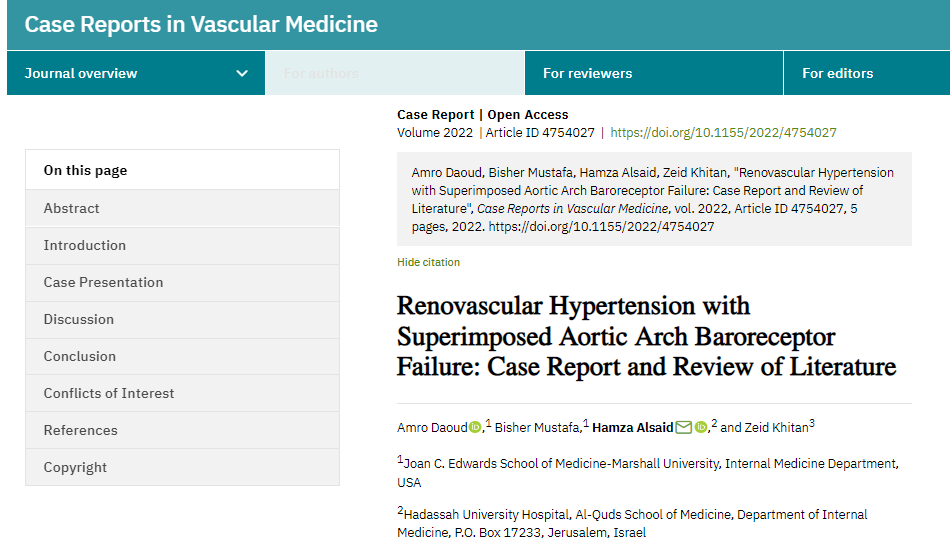Viewport: 950px width, 552px height.
Task: Open the For reviewers tab
Action: [x=654, y=73]
